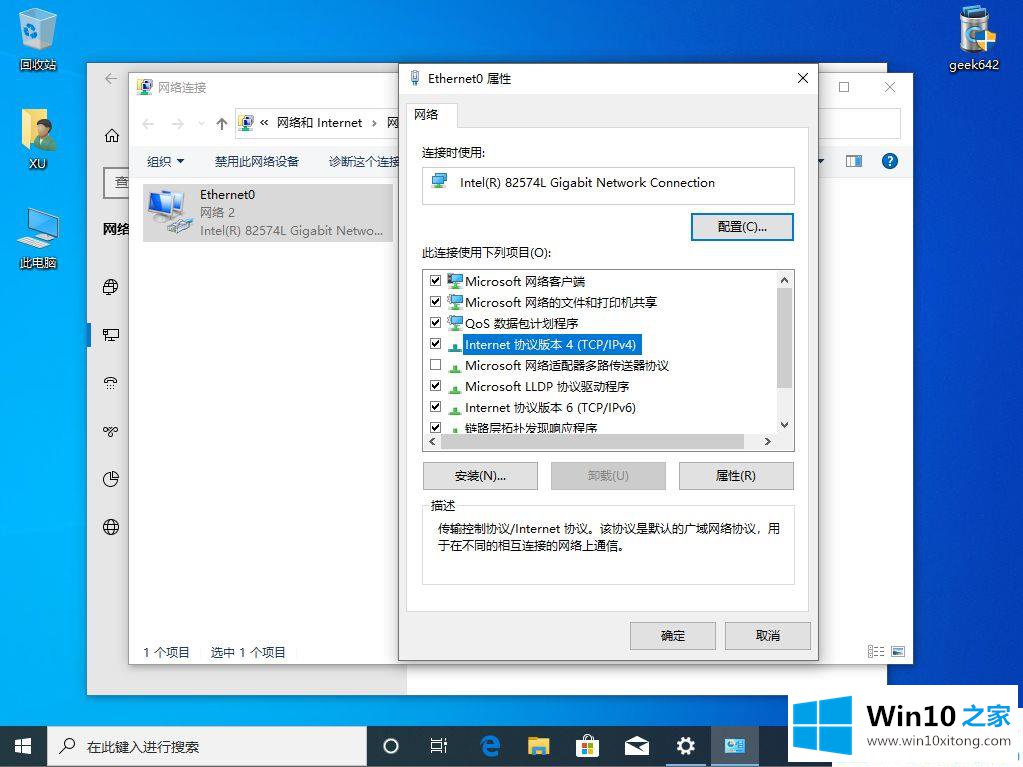Click the 属性(R) button
Screen dimensions: 1023x767
(735, 476)
